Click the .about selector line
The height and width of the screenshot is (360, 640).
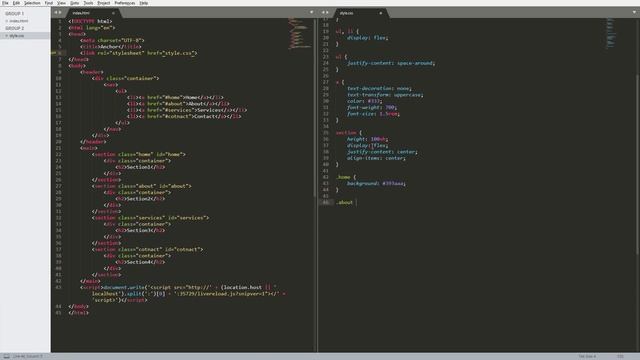coord(344,202)
